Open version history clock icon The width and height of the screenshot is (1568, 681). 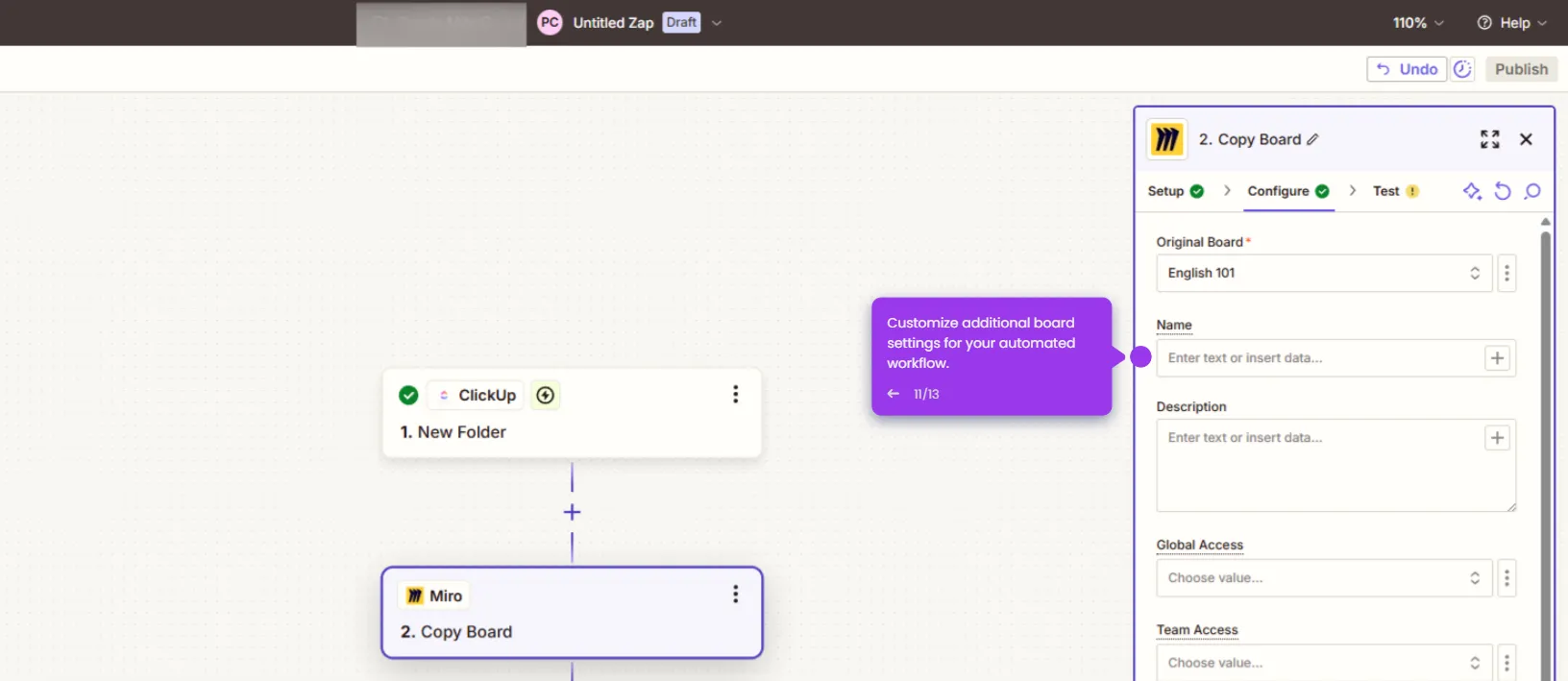(1462, 69)
